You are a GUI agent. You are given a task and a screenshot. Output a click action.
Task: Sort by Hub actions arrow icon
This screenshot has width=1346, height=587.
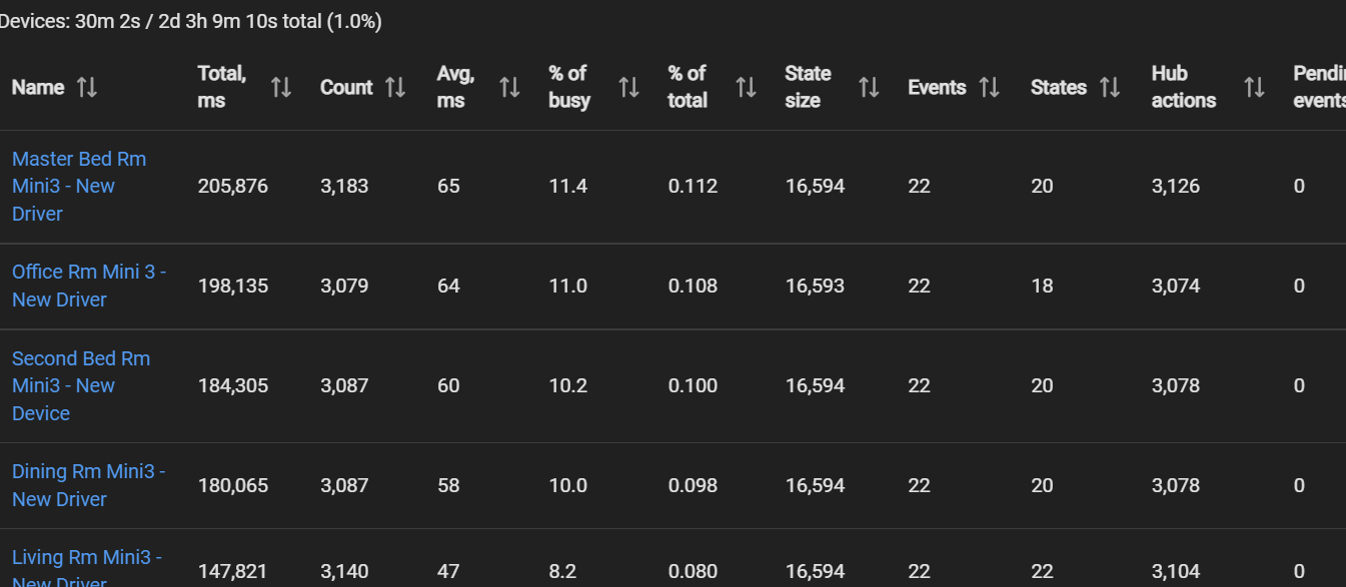coord(1254,87)
